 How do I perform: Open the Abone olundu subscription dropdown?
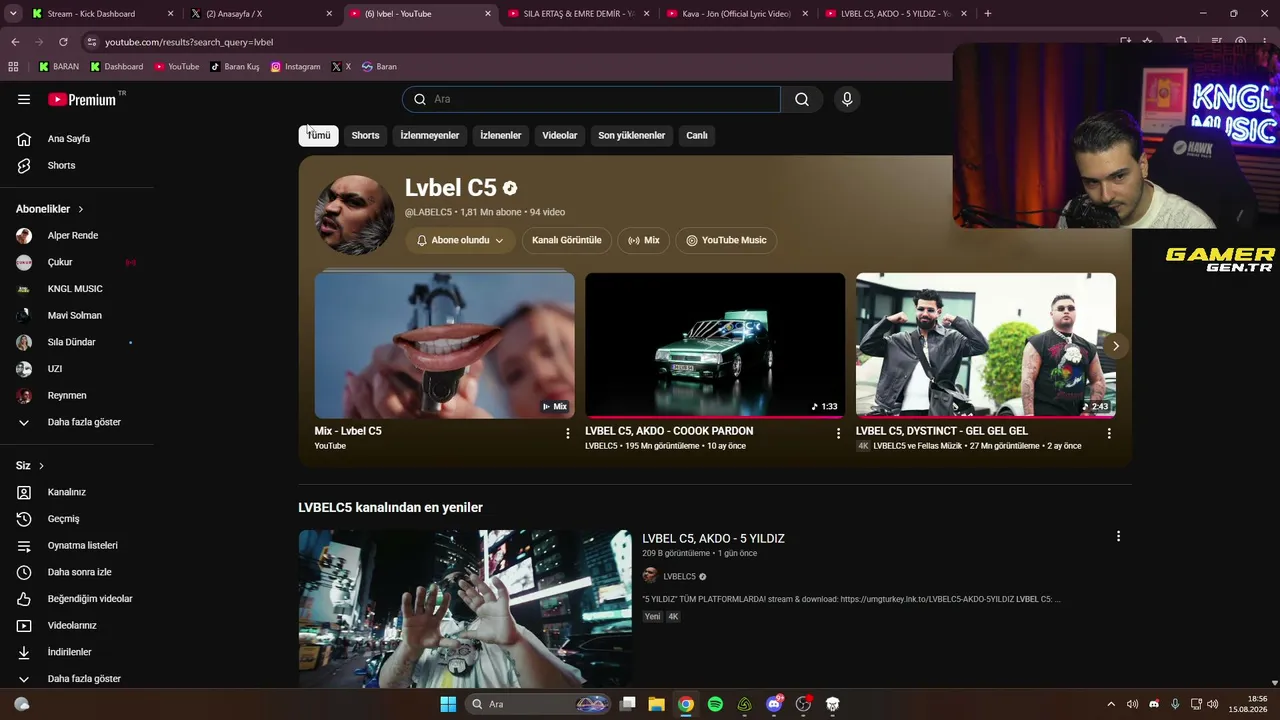(x=460, y=240)
